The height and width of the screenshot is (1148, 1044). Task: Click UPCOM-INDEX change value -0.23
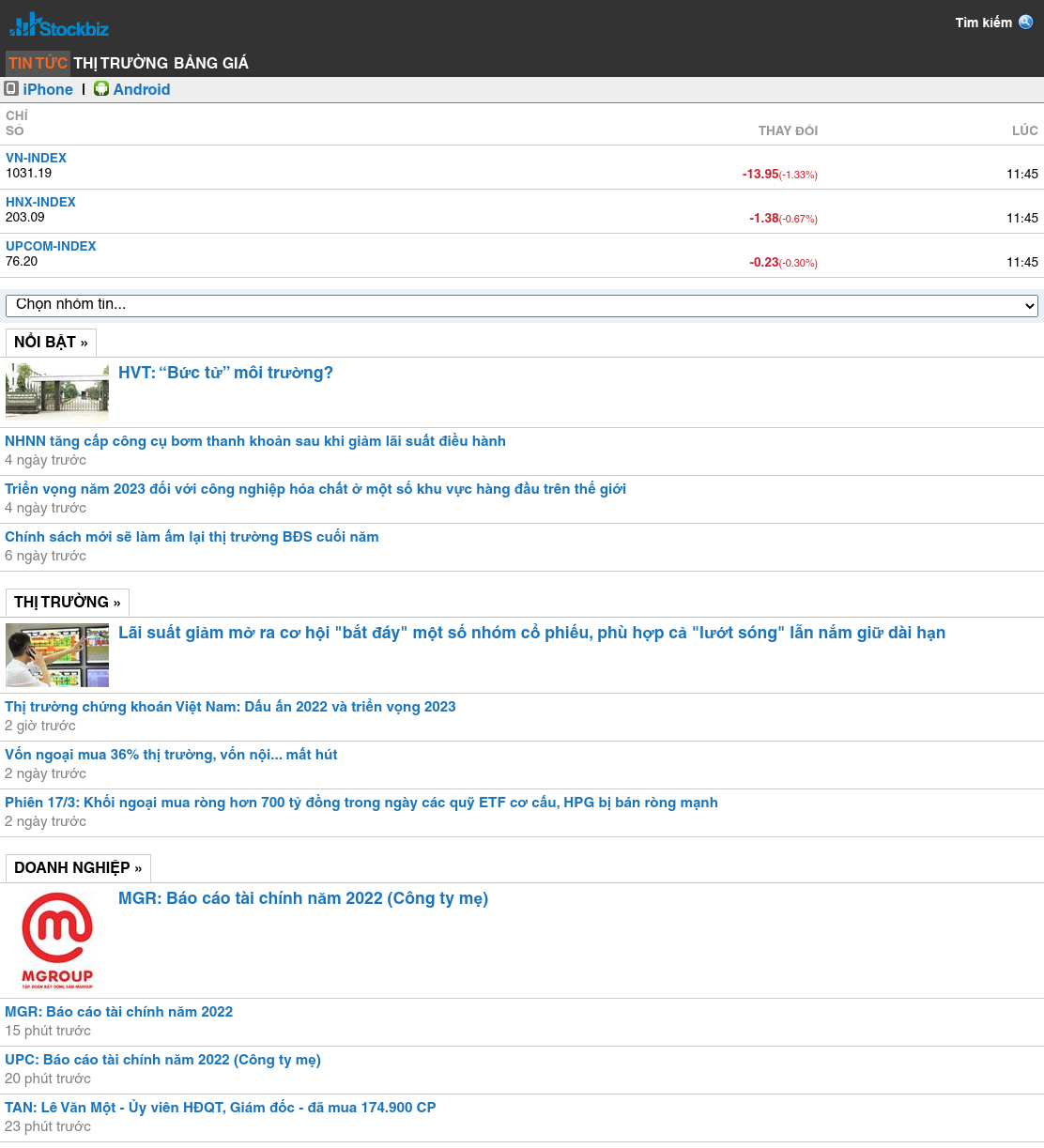coord(764,262)
